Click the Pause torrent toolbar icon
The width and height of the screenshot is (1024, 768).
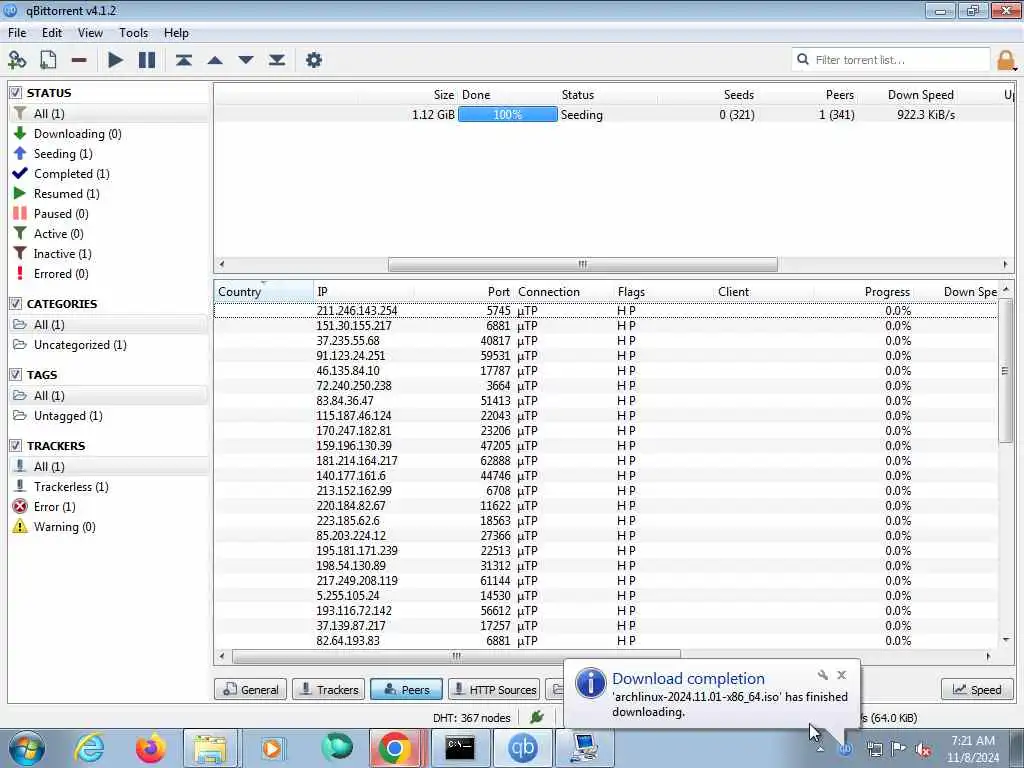147,60
